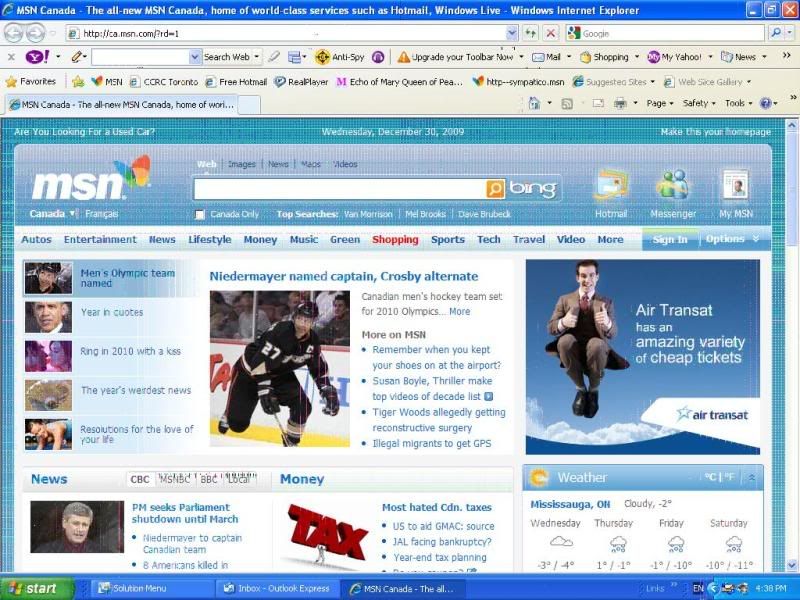
Task: Click the pencil highlight icon on Yahoo toolbar
Action: tap(76, 57)
